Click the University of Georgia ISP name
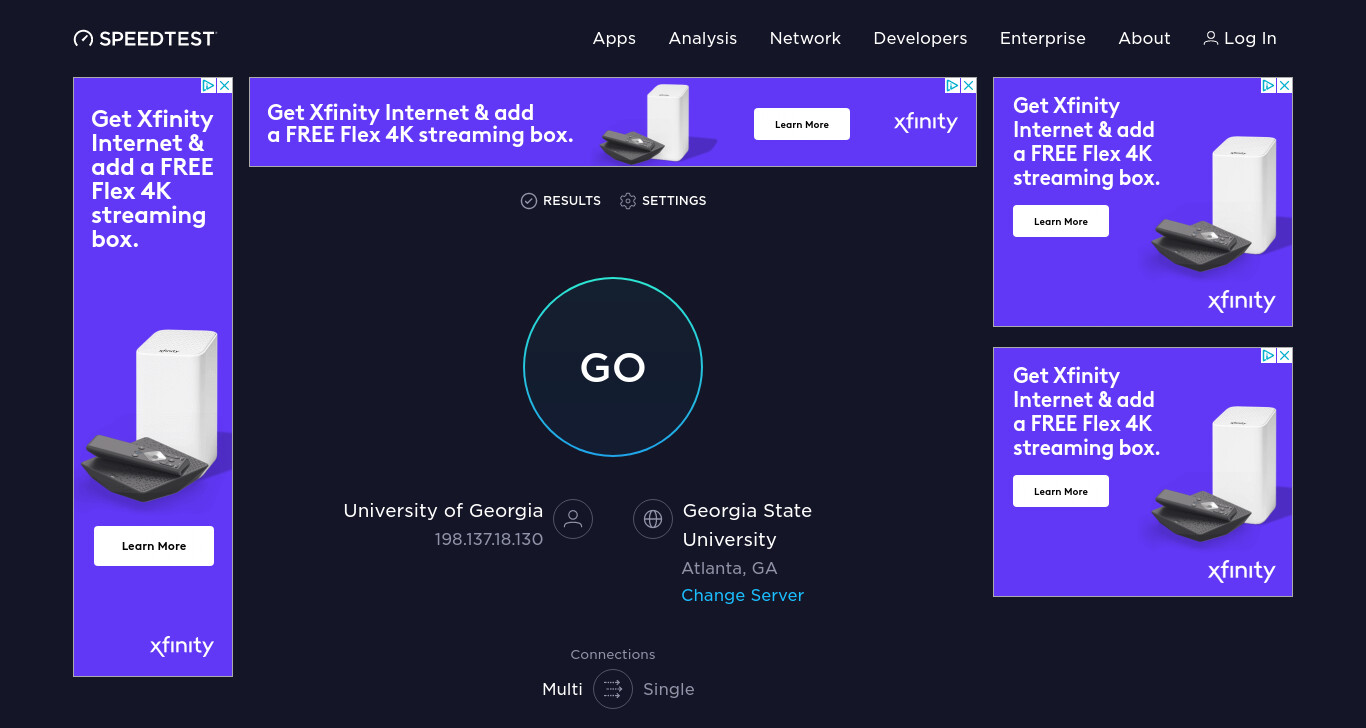This screenshot has height=728, width=1366. pos(443,510)
